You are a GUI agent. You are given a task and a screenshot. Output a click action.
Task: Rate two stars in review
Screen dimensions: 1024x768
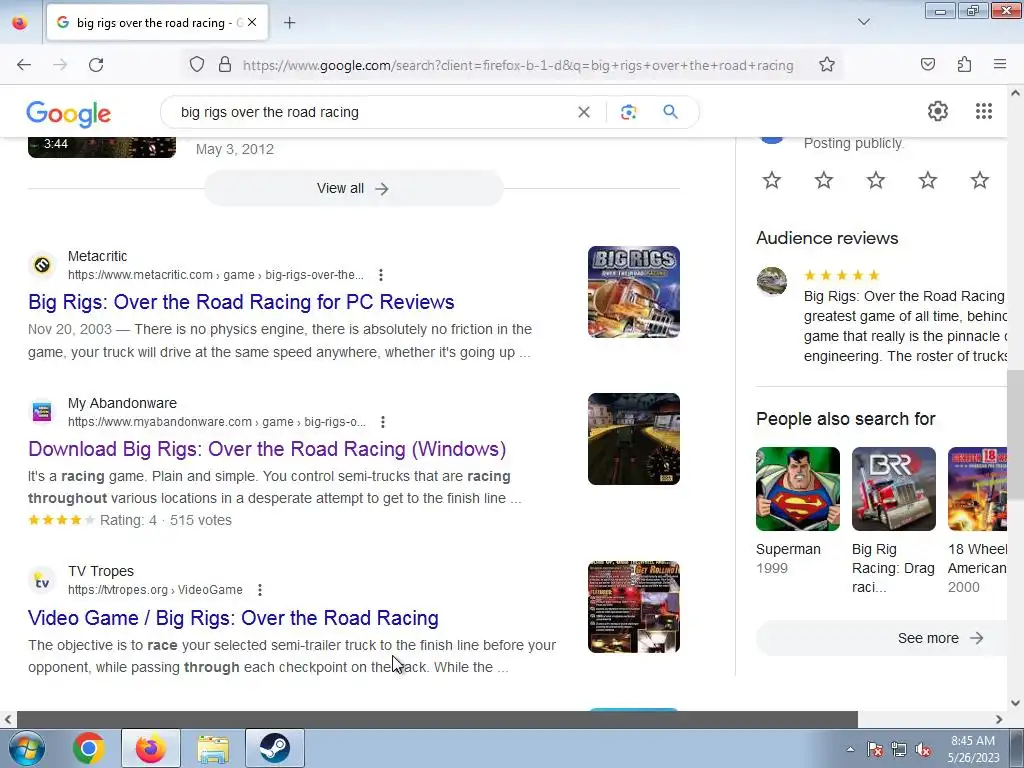pyautogui.click(x=824, y=180)
